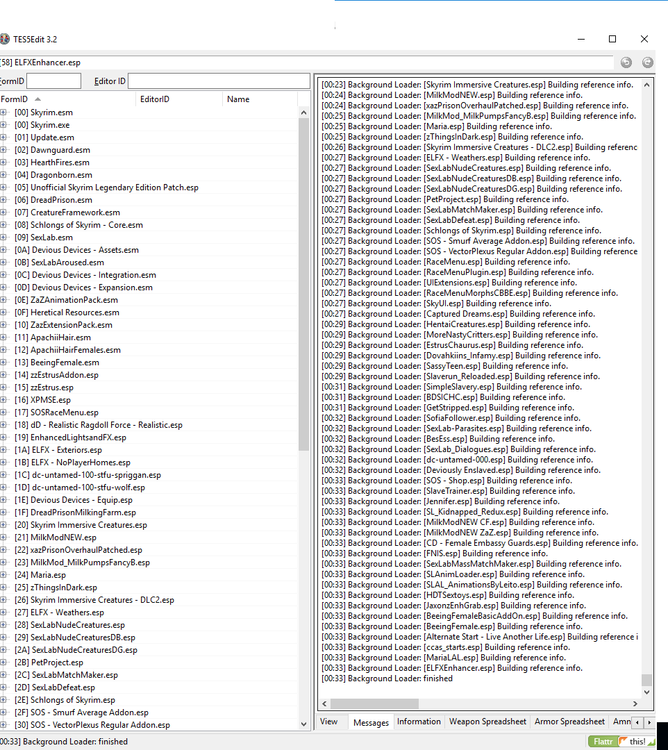Expand the HearthFires.esm node
This screenshot has width=668, height=750.
3,162
